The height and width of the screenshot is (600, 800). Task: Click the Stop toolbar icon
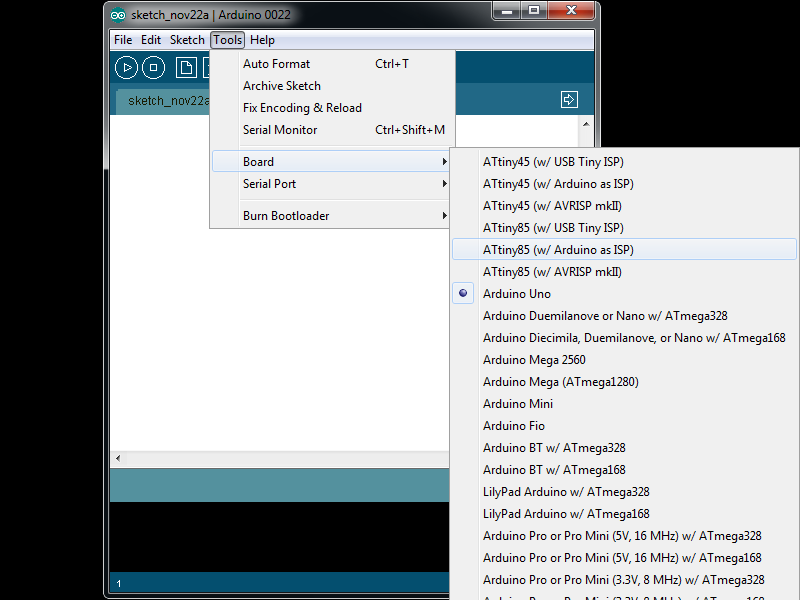(154, 68)
